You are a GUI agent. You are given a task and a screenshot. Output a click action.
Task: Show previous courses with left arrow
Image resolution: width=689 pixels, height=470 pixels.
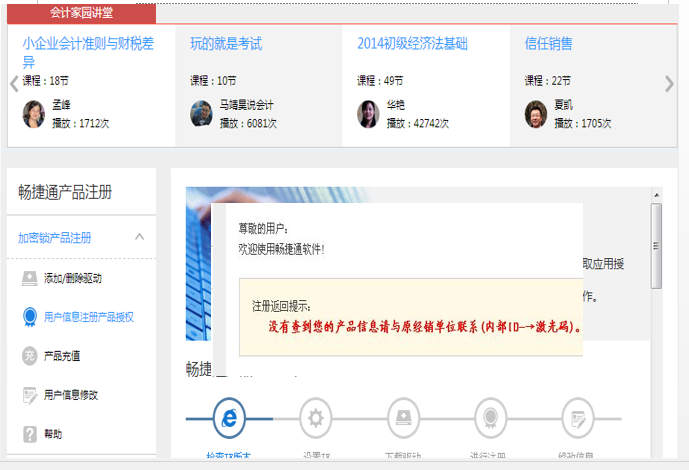(x=14, y=84)
